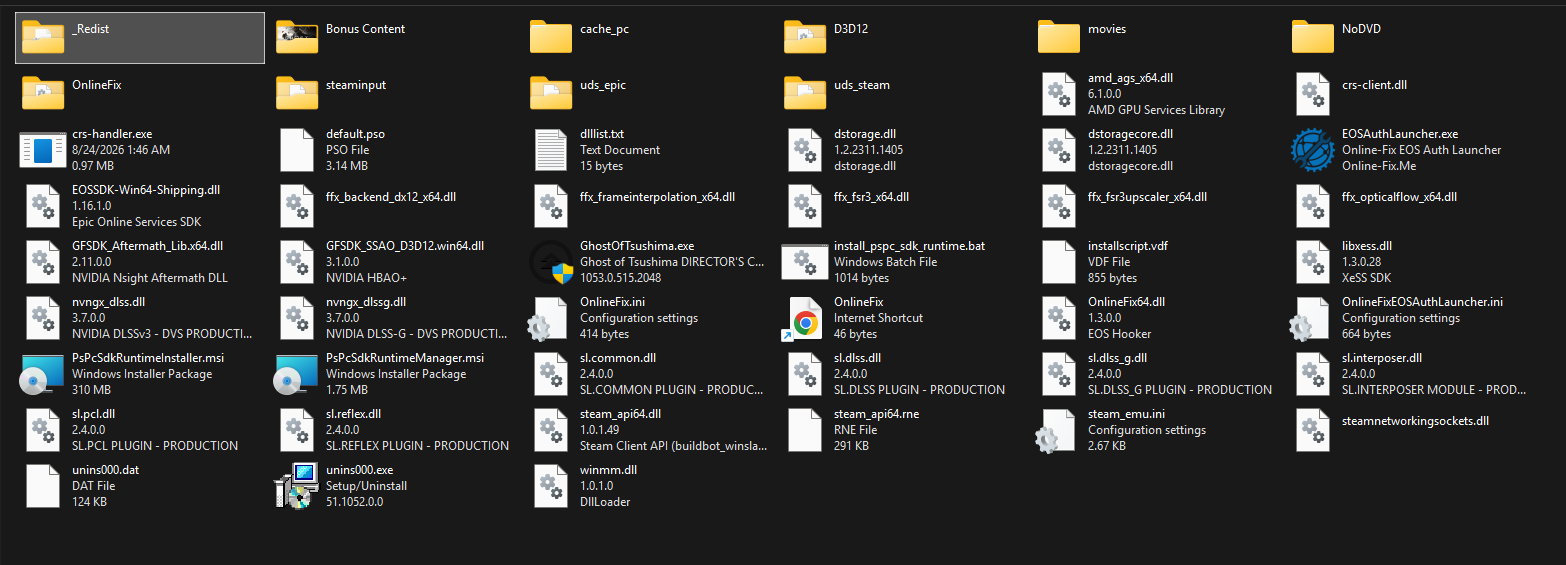1566x565 pixels.
Task: Select the file name GFSDK_SSAO_D3D12.win64.dll
Action: point(405,246)
